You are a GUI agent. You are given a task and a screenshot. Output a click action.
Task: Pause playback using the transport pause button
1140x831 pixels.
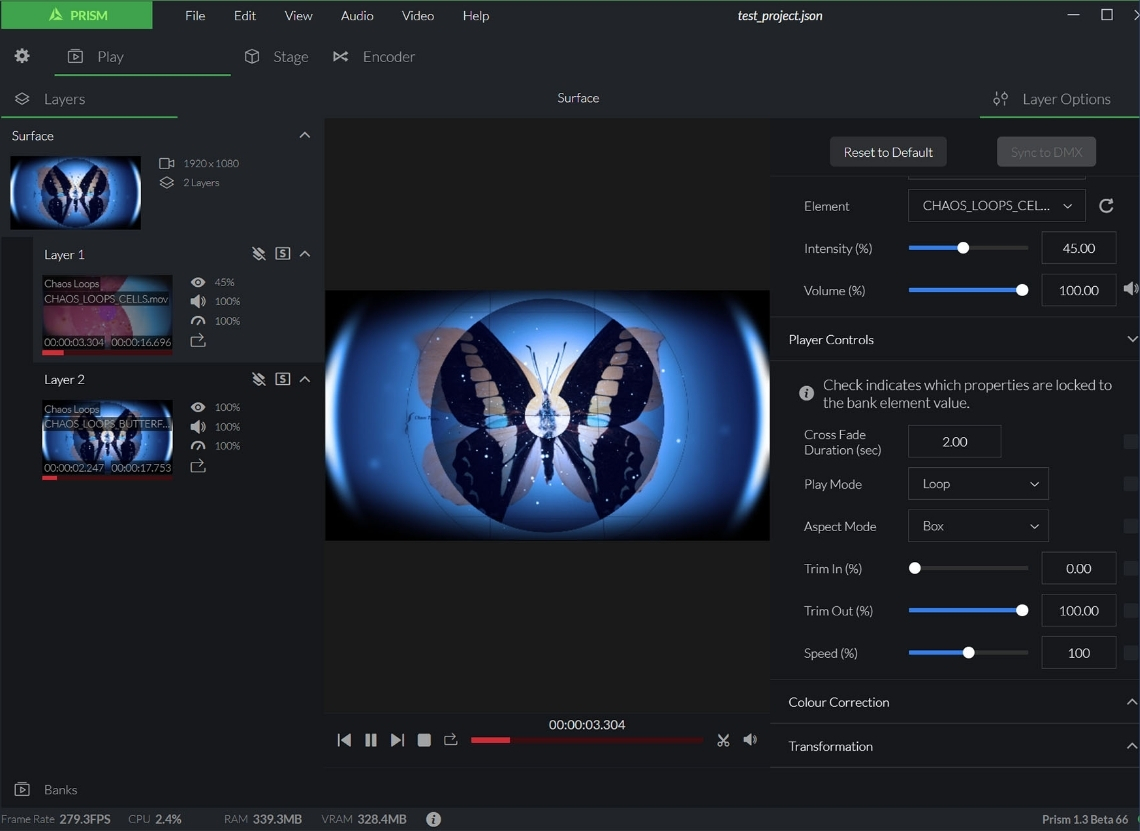(x=371, y=740)
